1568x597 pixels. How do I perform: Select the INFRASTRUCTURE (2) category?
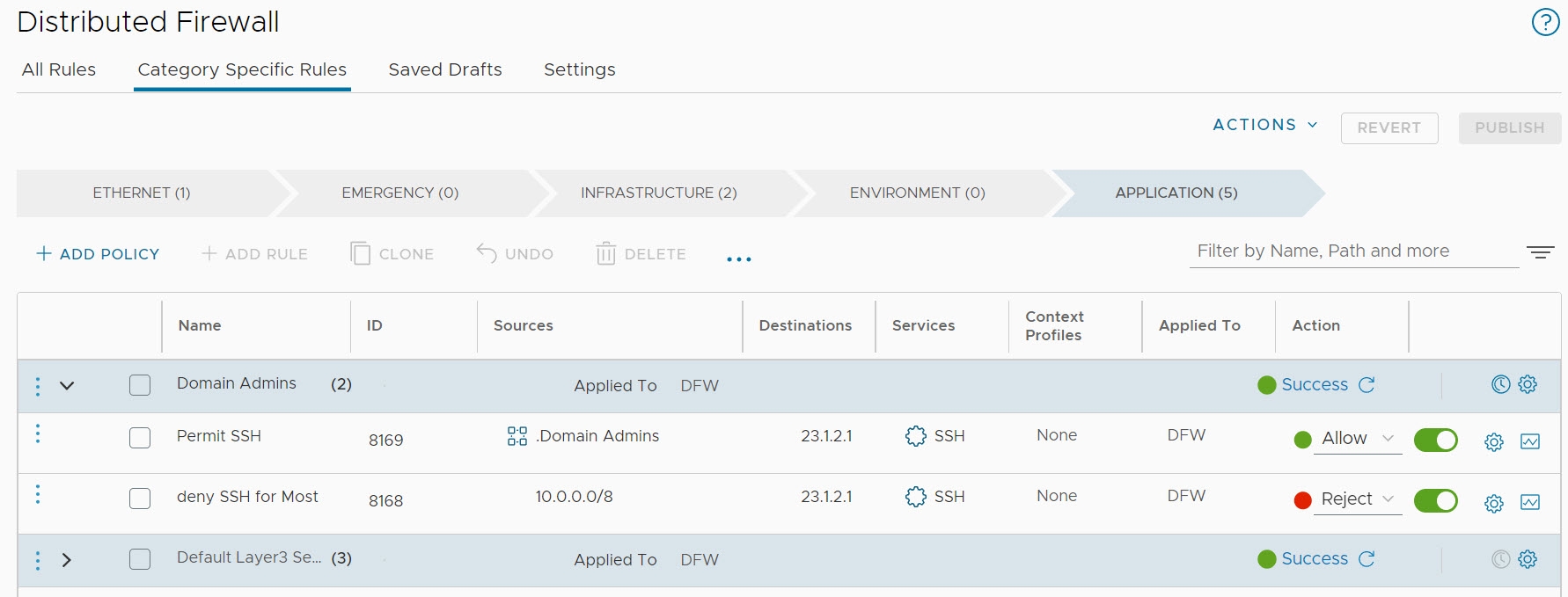658,193
